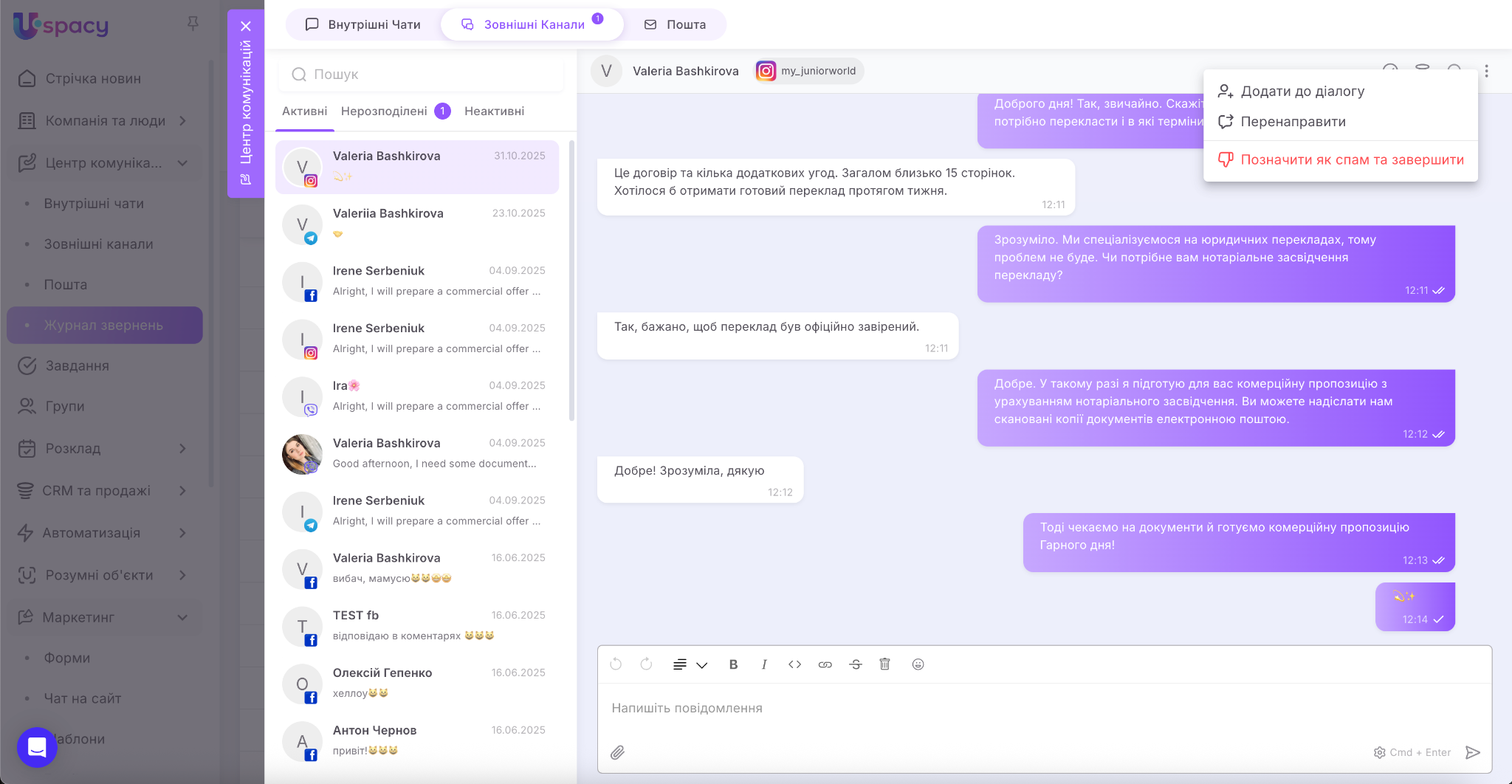Switch to Нерозподілені tab
1512x784 pixels.
point(384,111)
